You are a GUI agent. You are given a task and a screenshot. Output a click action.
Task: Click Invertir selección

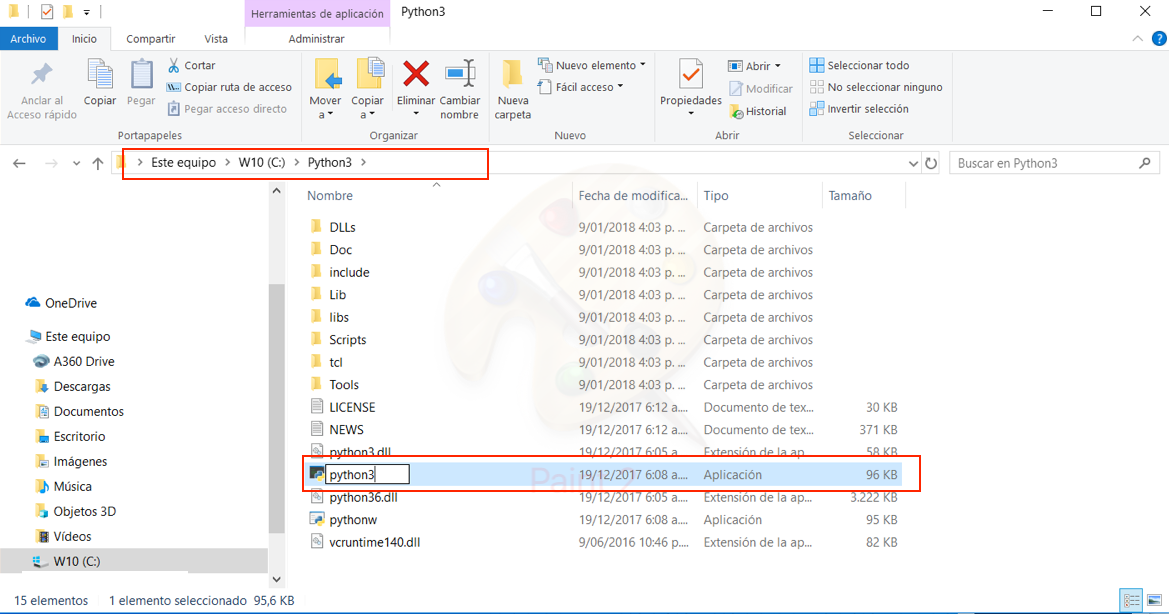tap(860, 109)
